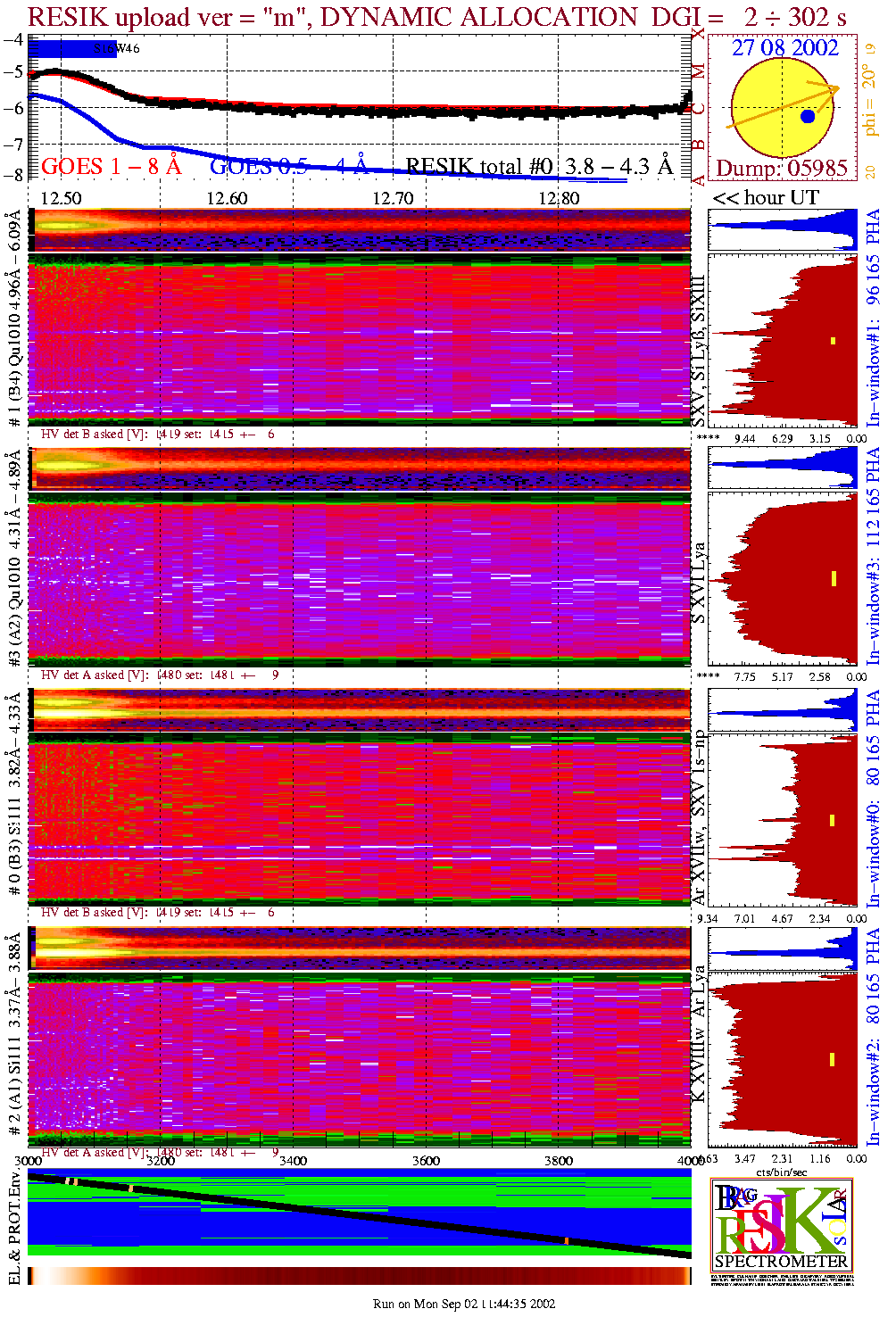
Task: Select the yellow marker in In-window#3 histogram
Action: pyautogui.click(x=834, y=578)
